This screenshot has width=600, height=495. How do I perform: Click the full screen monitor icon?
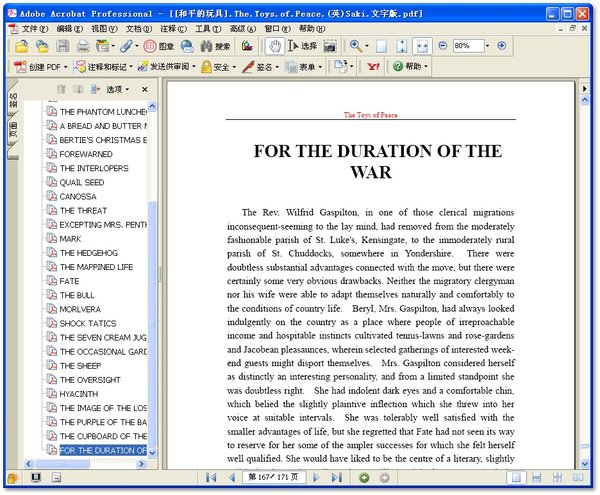tap(36, 477)
